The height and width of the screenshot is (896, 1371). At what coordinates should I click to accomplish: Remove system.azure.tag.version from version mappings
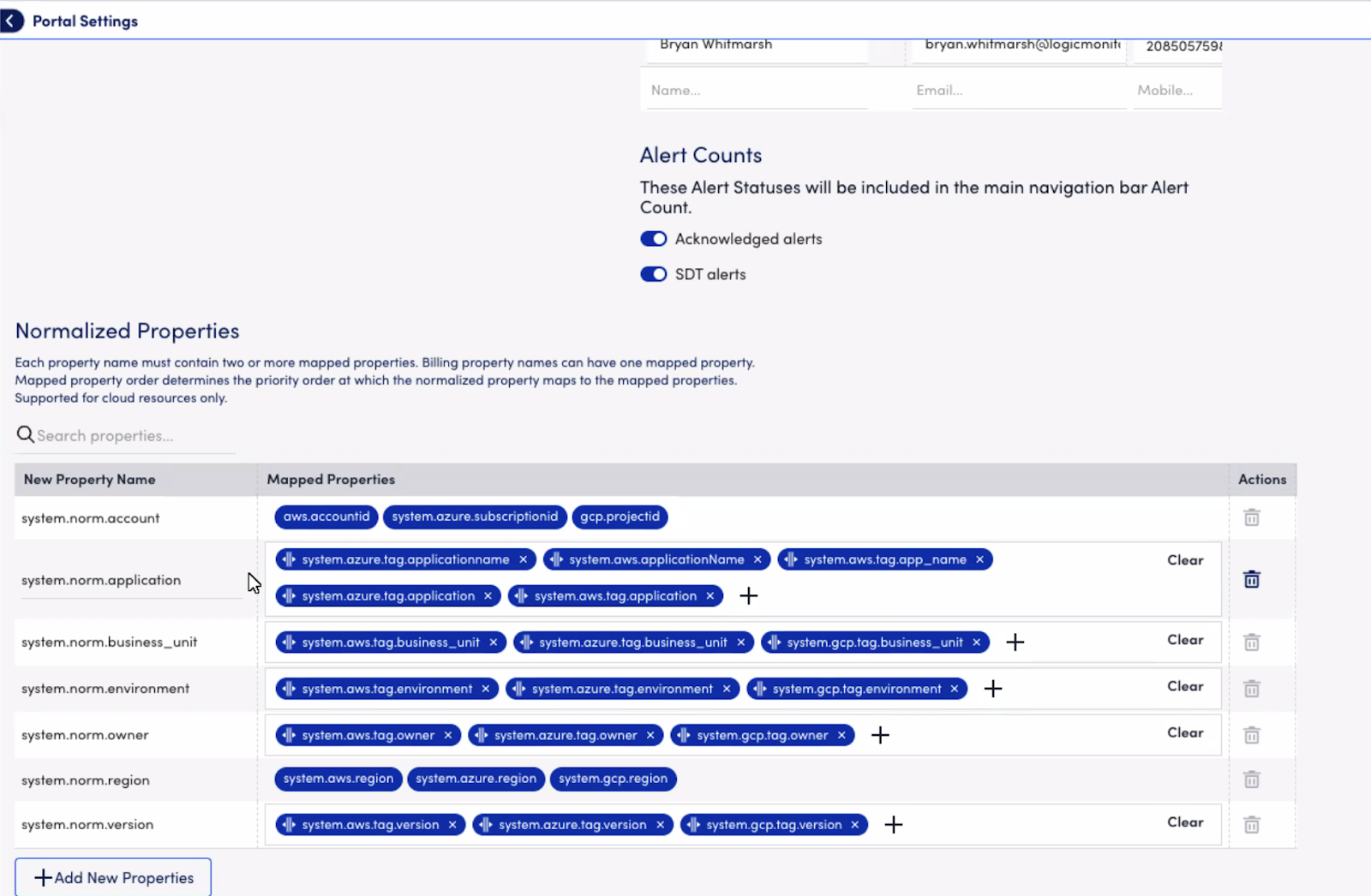pos(660,824)
